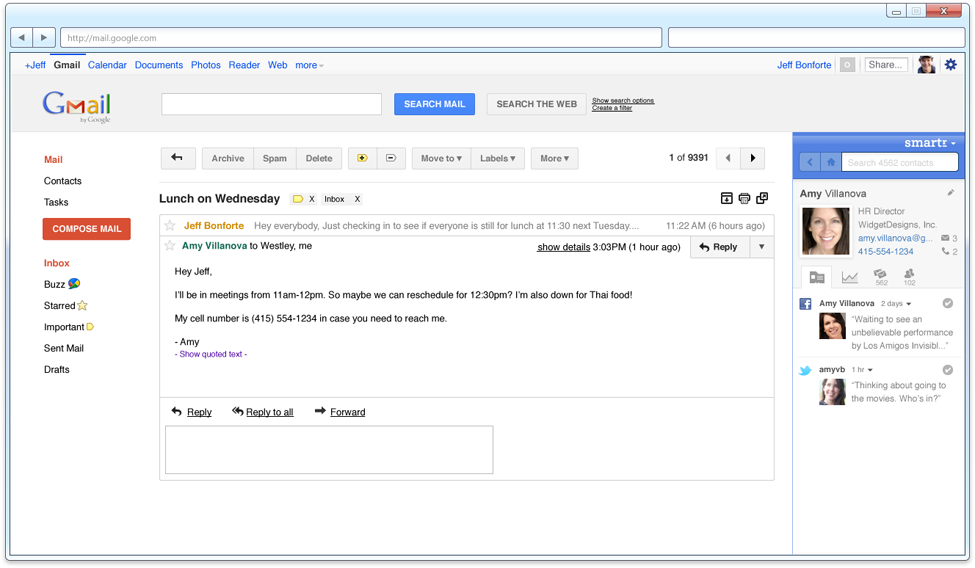Click Smartr back arrow button

(x=810, y=162)
